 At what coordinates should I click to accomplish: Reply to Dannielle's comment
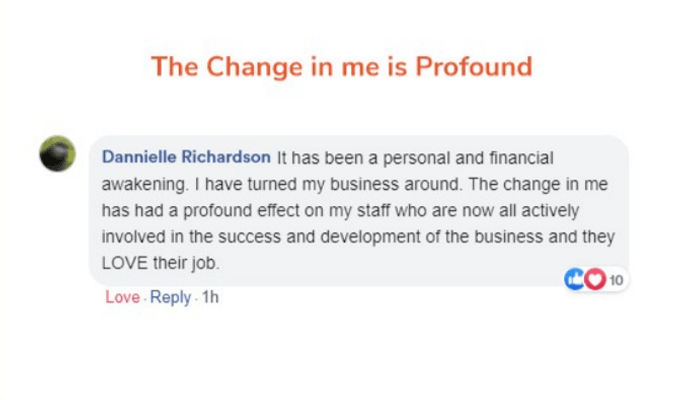pyautogui.click(x=170, y=298)
